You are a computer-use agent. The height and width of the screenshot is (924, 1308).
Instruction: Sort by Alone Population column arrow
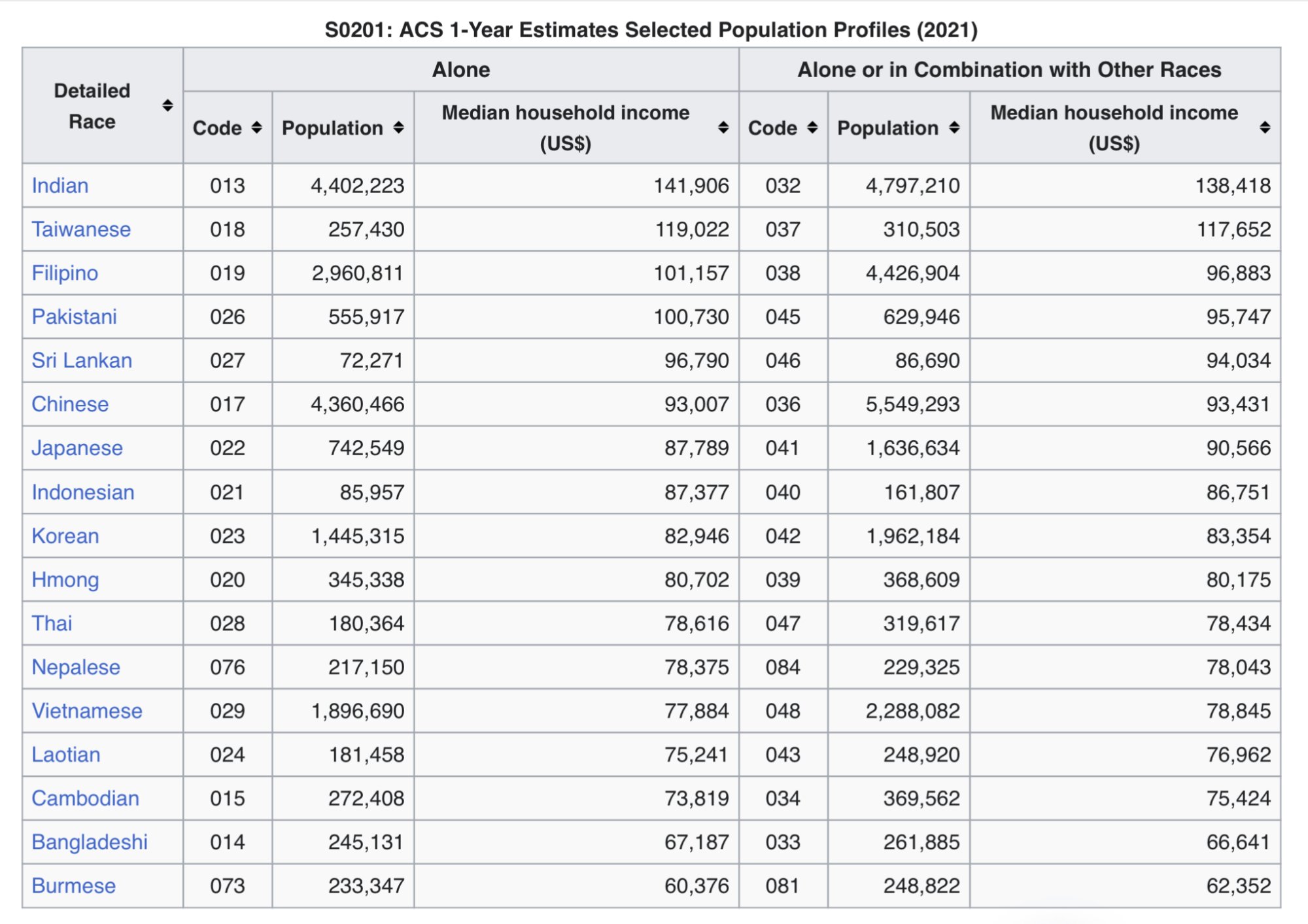click(398, 128)
